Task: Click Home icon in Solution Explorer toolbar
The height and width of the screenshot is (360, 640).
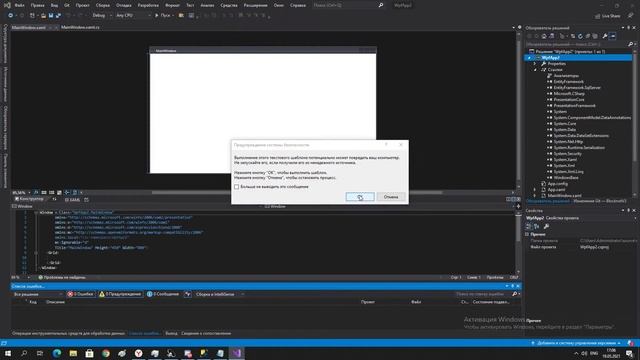Action: [544, 36]
